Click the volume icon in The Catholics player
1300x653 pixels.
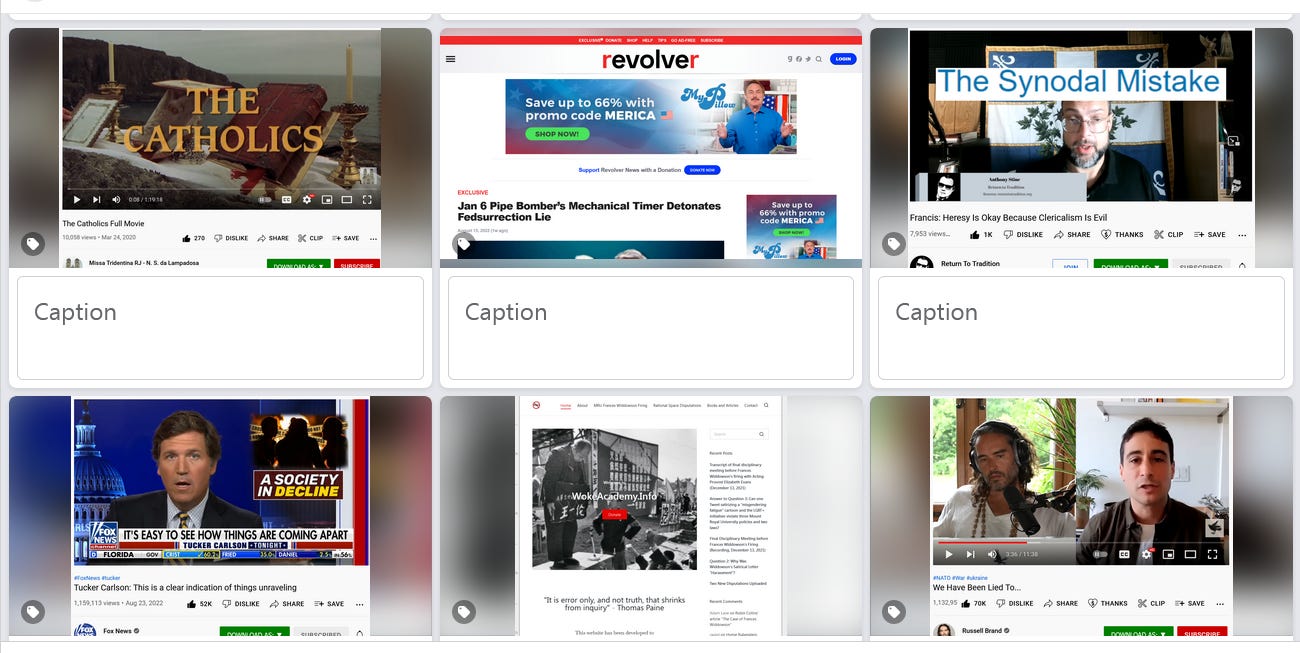click(x=116, y=199)
